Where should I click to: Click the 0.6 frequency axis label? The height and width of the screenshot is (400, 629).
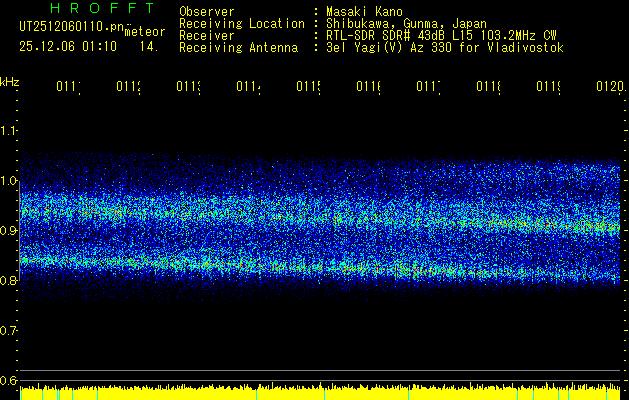(9, 381)
